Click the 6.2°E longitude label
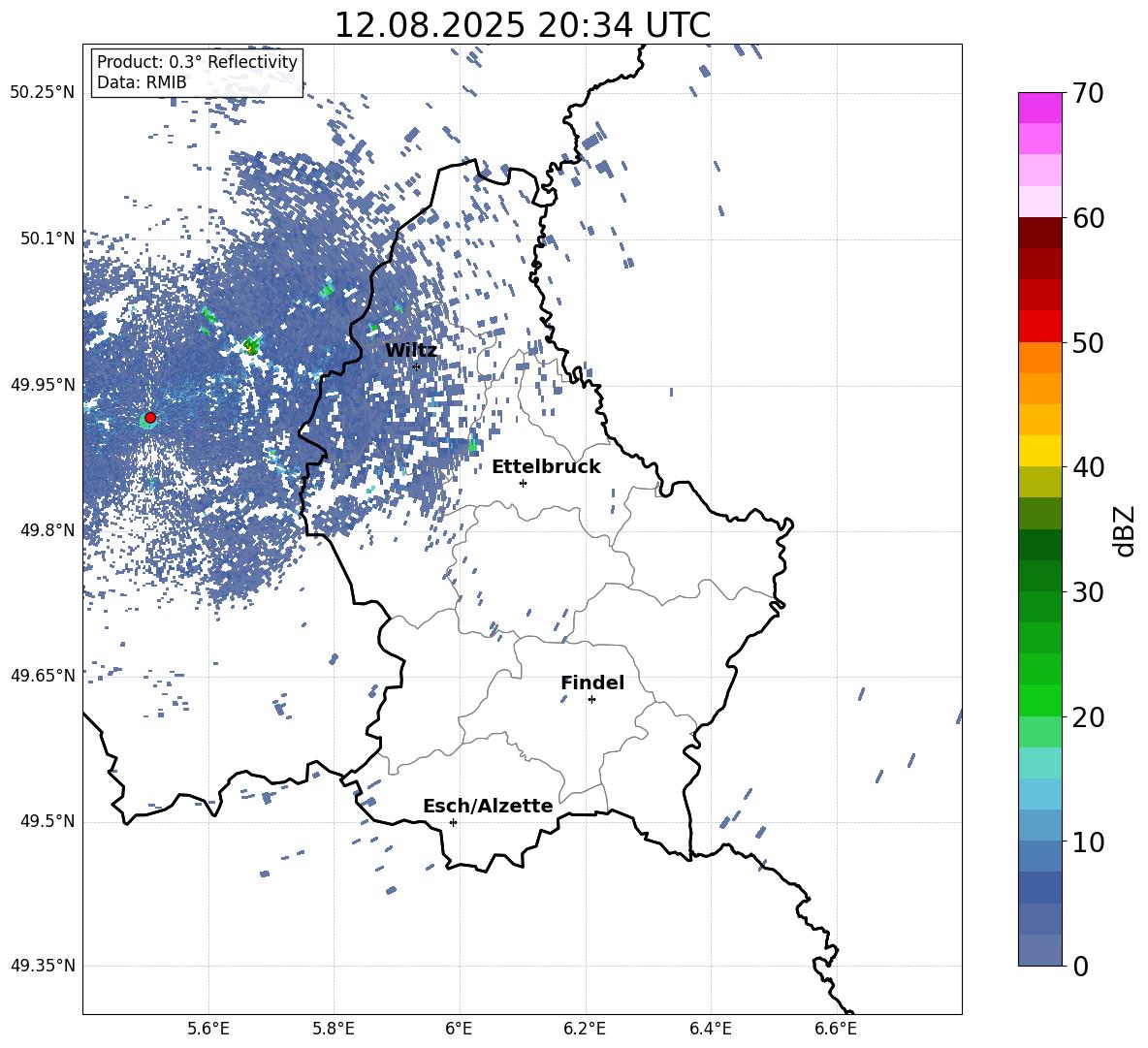The height and width of the screenshot is (1048, 1148). click(585, 1030)
